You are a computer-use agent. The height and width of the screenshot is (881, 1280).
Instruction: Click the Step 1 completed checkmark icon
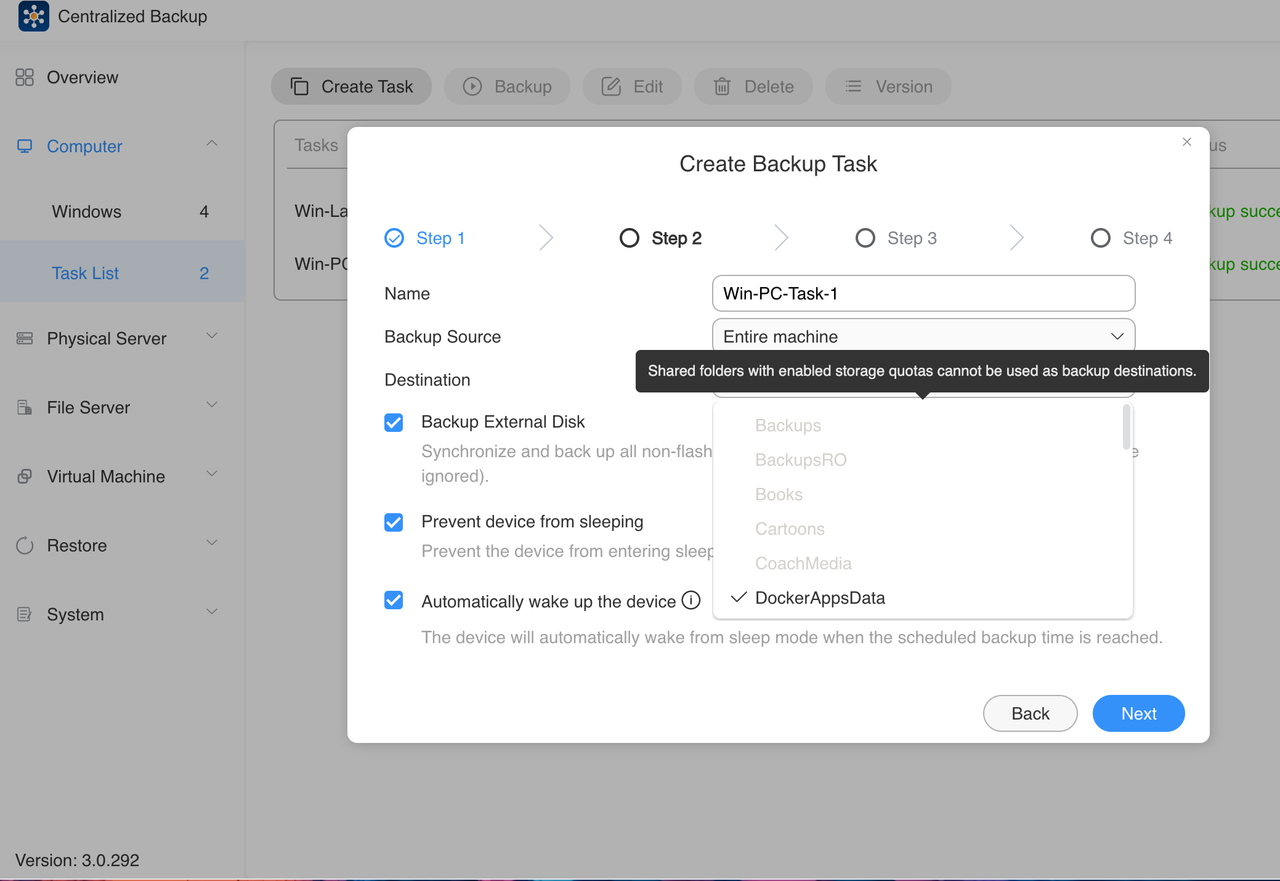point(394,238)
